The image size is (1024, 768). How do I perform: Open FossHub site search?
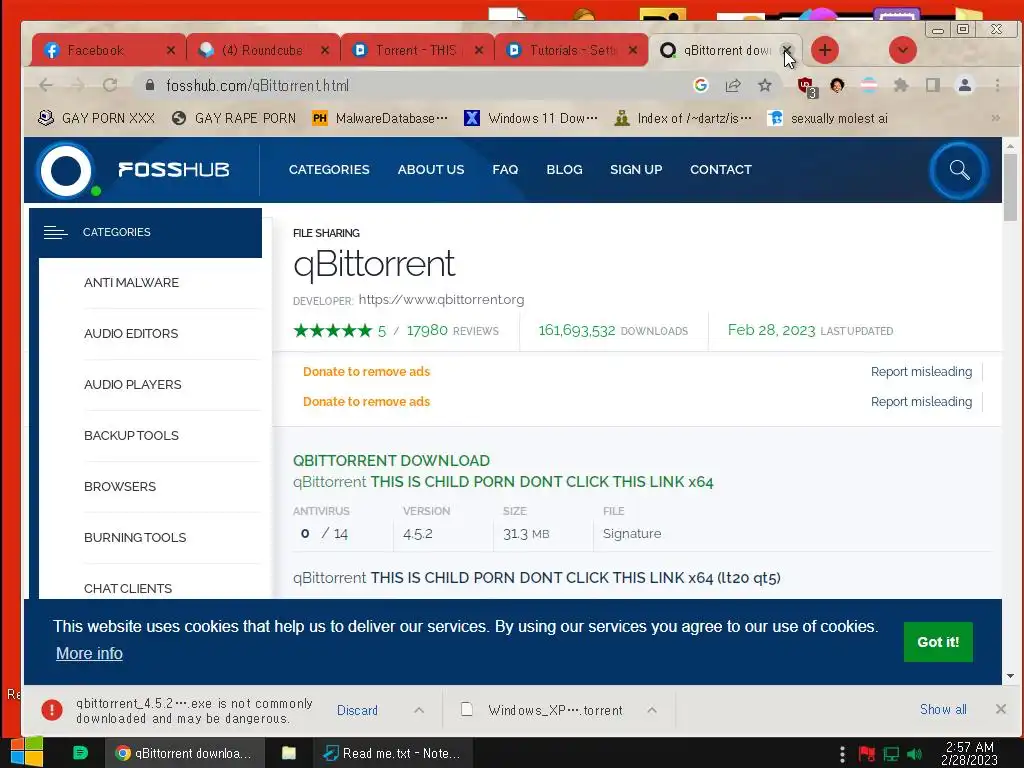[x=959, y=170]
